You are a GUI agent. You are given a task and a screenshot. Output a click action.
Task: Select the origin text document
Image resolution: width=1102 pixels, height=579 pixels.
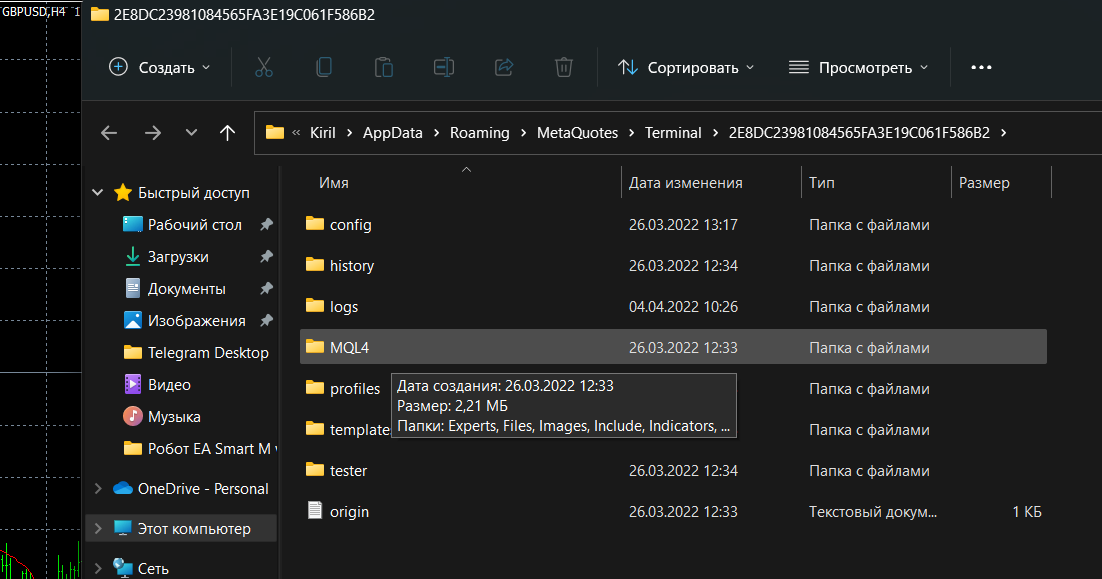tap(673, 512)
